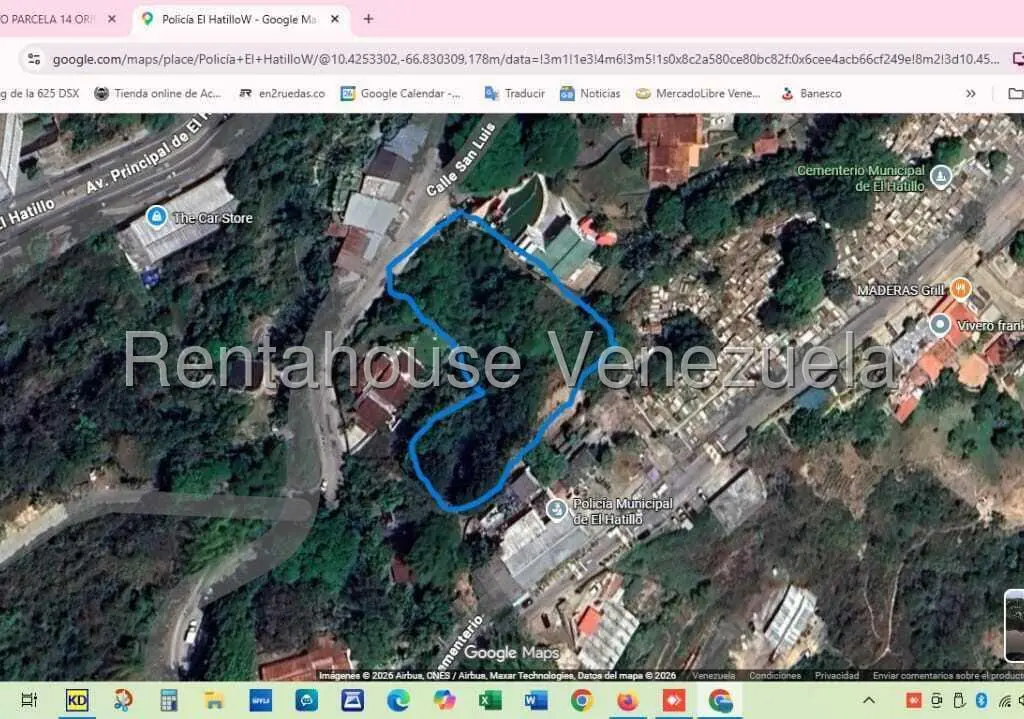This screenshot has height=719, width=1024.
Task: Open Word on taskbar
Action: point(536,701)
